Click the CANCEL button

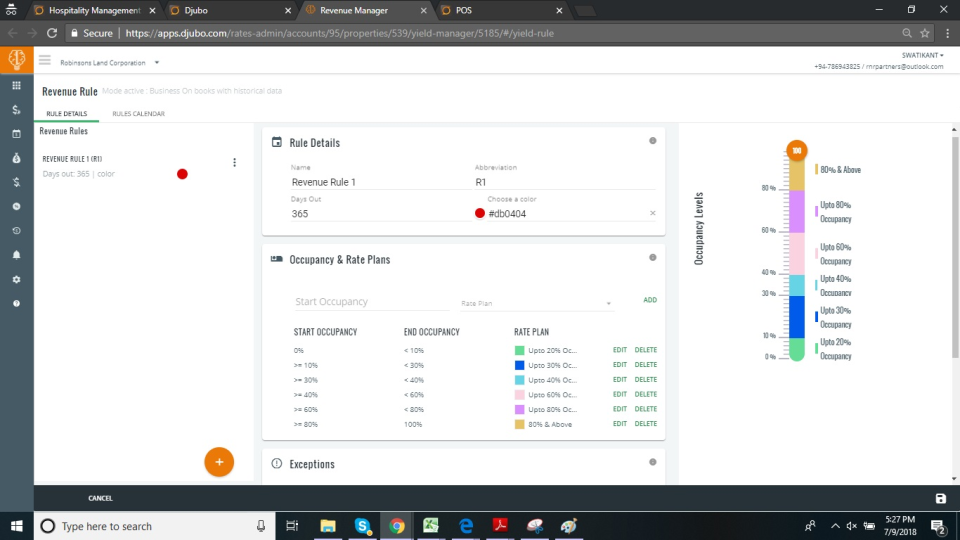(x=100, y=498)
